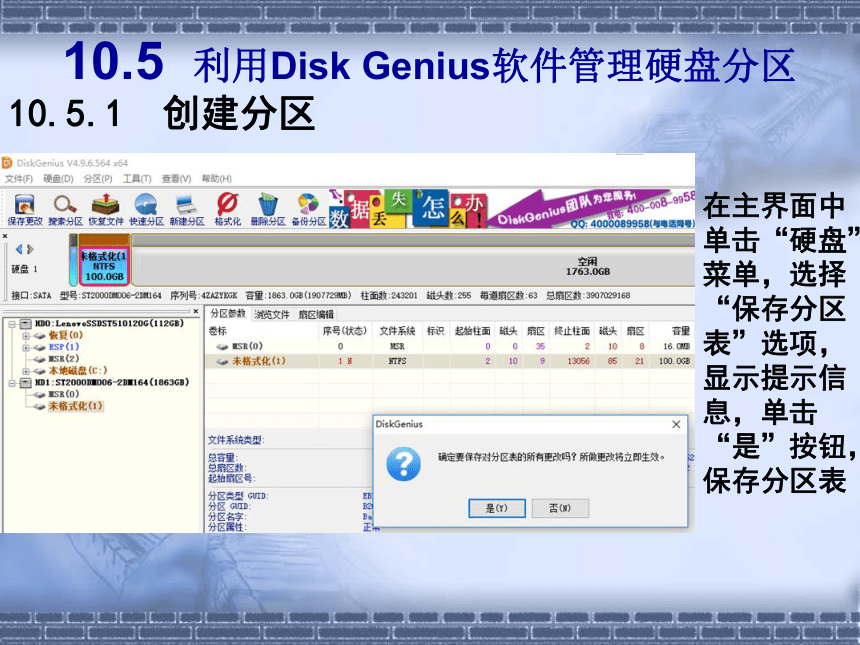The width and height of the screenshot is (860, 645).
Task: Click the 否(N) button to cancel
Action: 560,508
